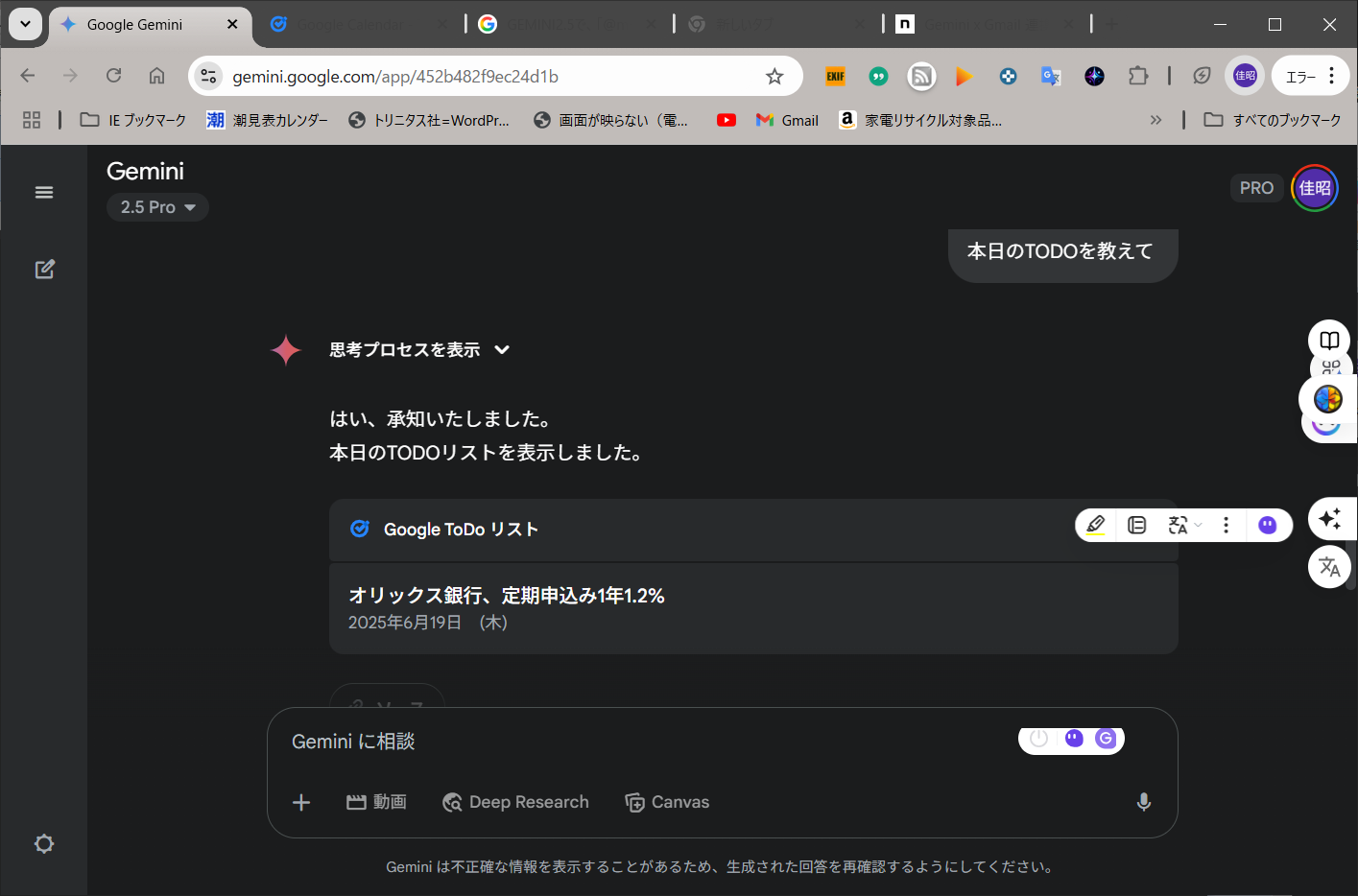Switch to the Google search browser tab
The image size is (1358, 896).
click(x=566, y=25)
